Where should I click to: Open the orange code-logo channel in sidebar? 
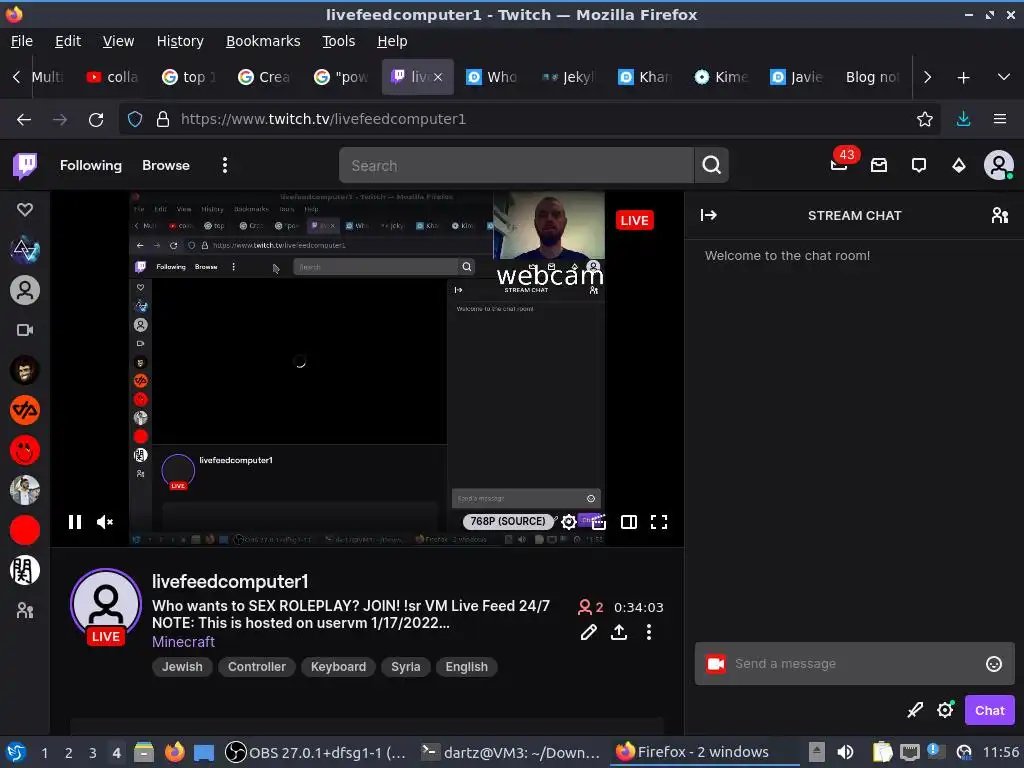(x=25, y=410)
